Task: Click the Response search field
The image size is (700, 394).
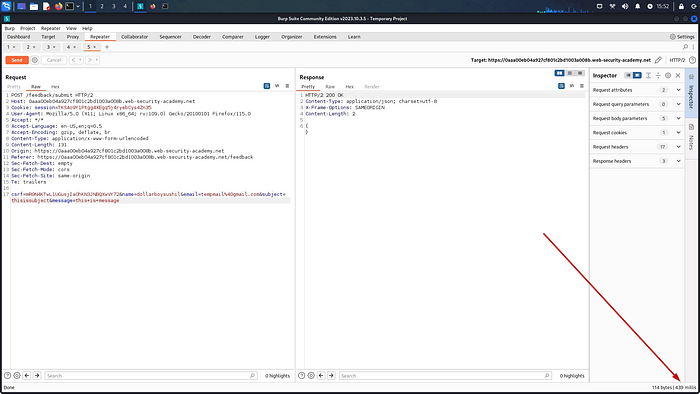Action: 445,376
